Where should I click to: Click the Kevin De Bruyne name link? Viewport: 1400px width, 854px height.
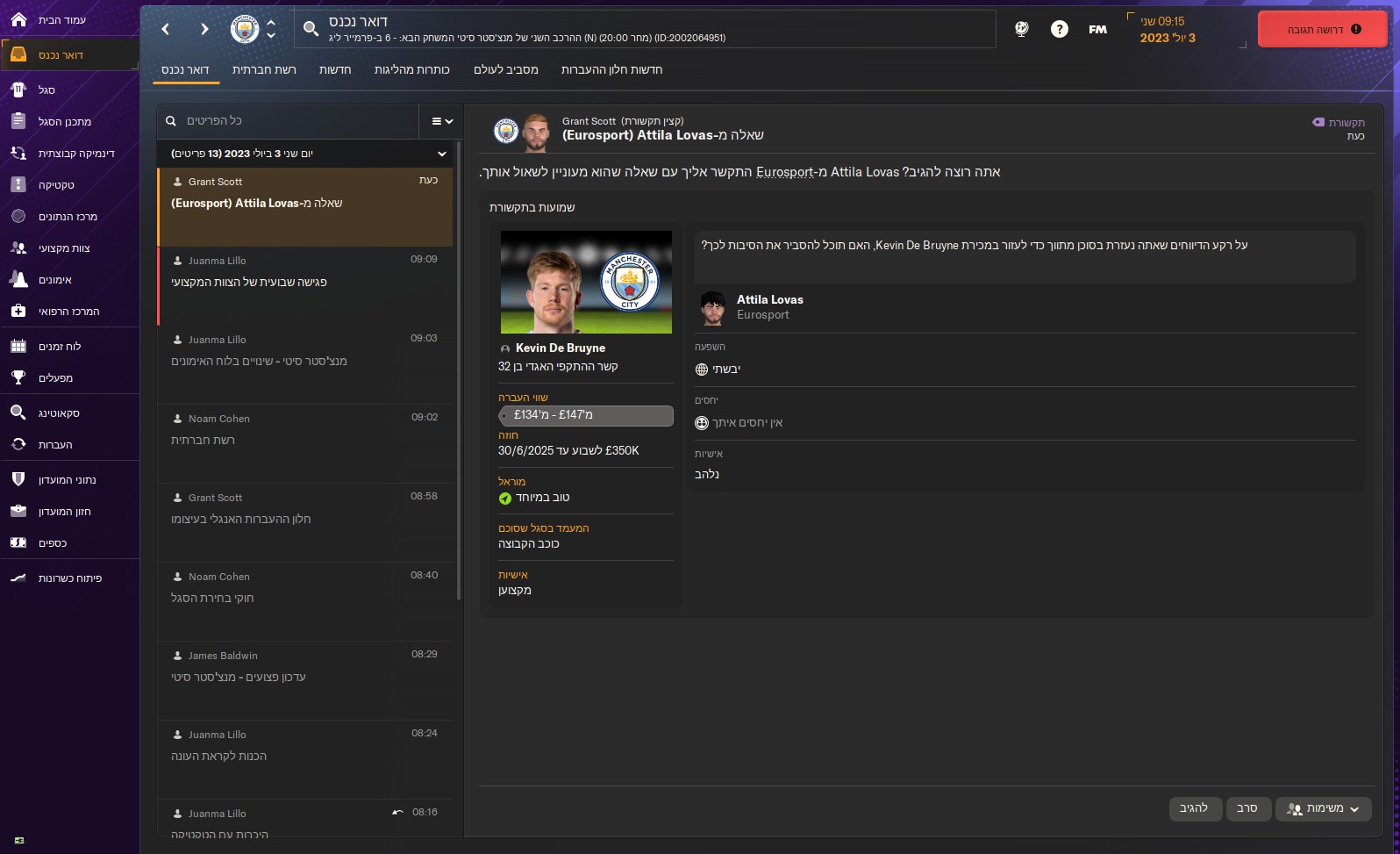click(561, 348)
